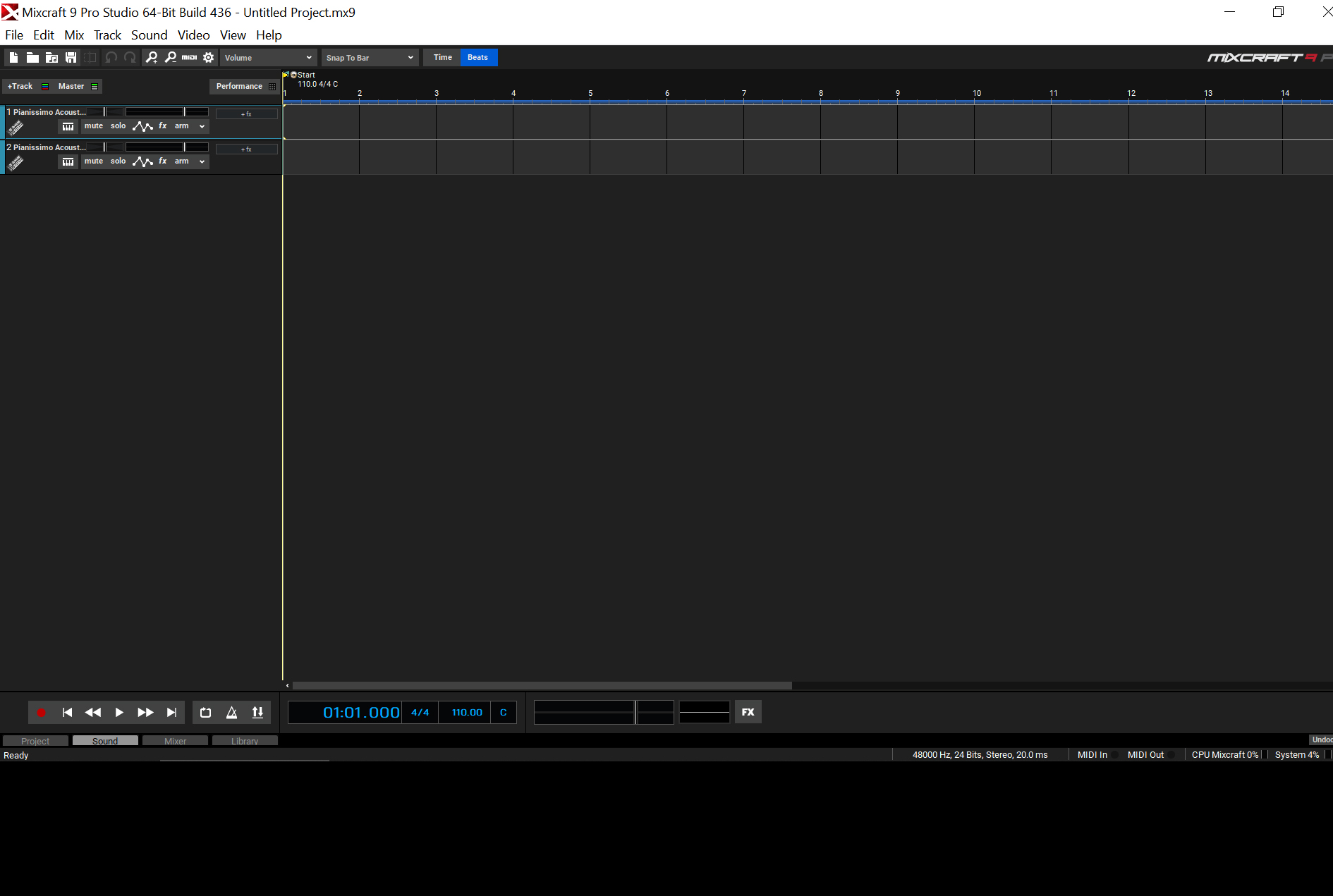Solo track 1 Pianissimo
The height and width of the screenshot is (896, 1333).
[x=118, y=126]
